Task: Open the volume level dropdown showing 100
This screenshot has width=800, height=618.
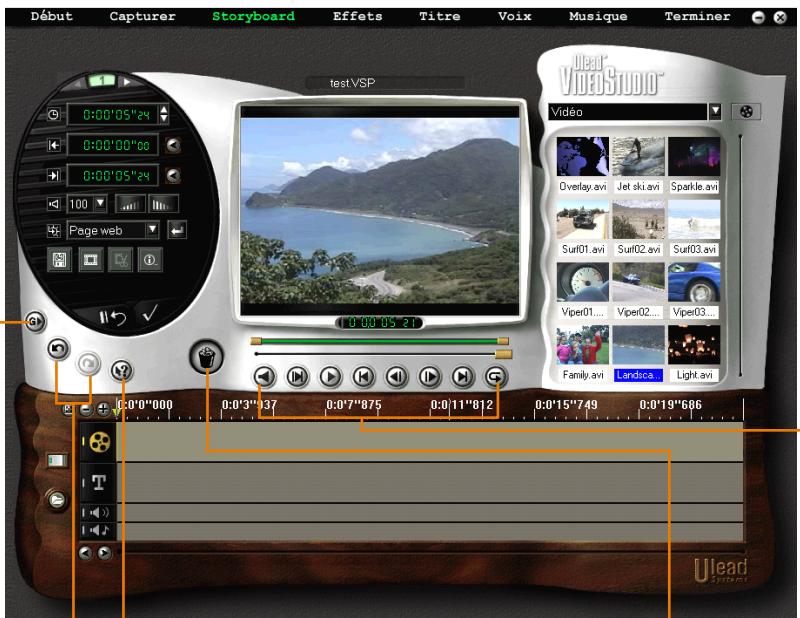Action: (x=101, y=204)
